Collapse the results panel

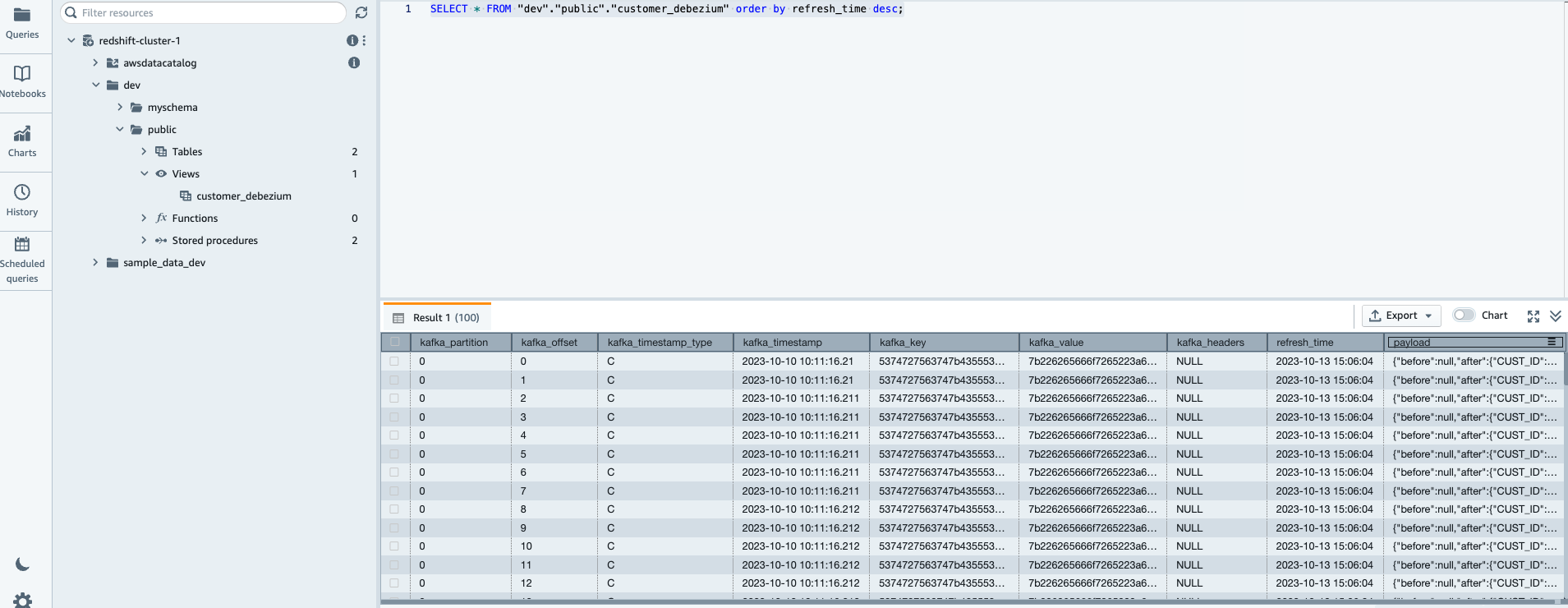[x=1556, y=316]
